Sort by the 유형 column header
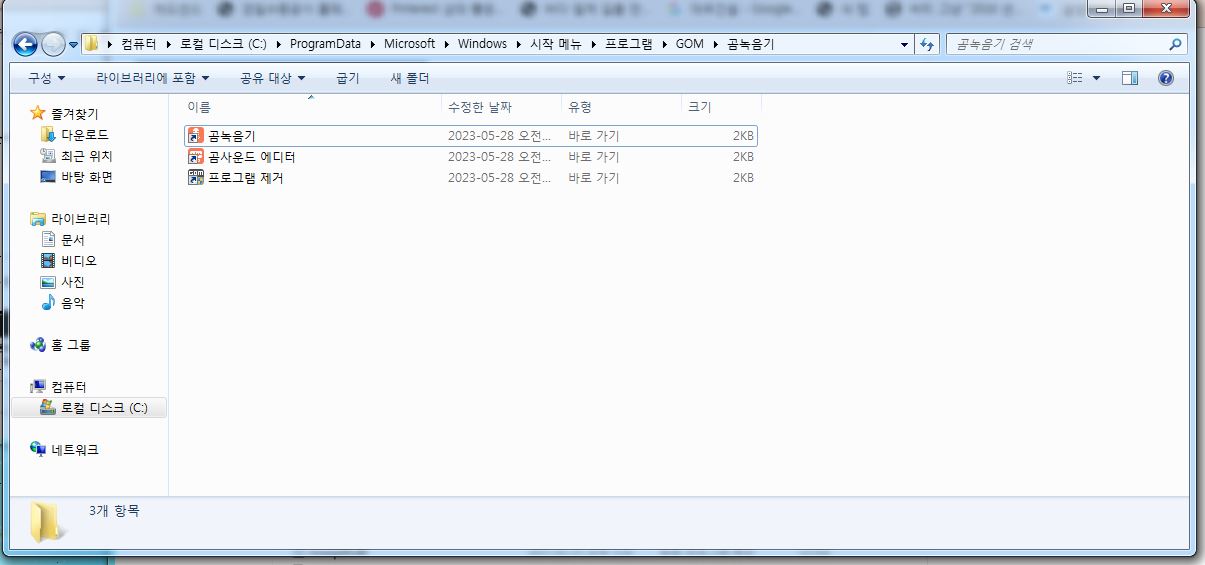Image resolution: width=1205 pixels, height=565 pixels. pos(621,107)
